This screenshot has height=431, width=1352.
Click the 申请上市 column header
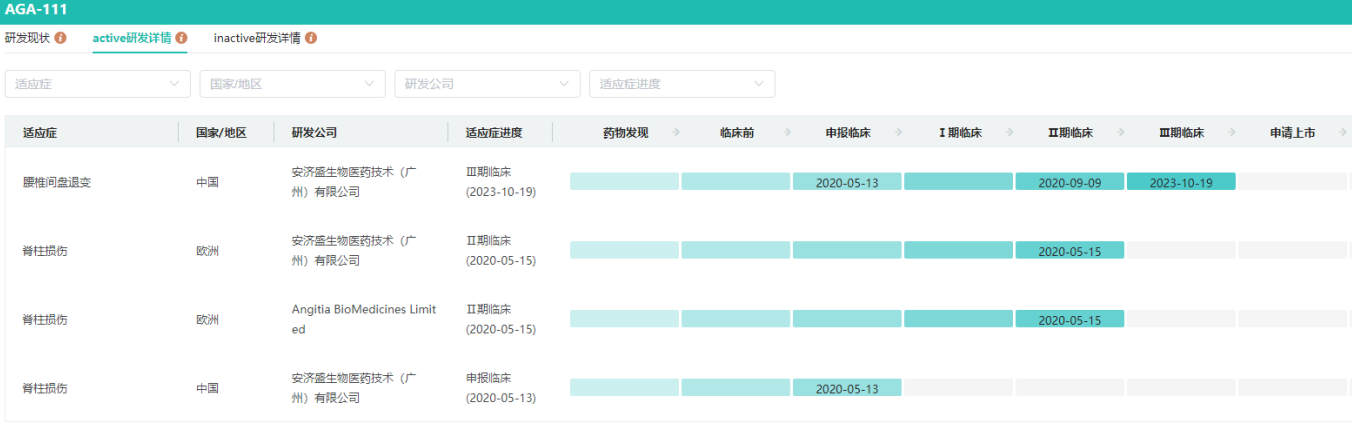point(1292,132)
